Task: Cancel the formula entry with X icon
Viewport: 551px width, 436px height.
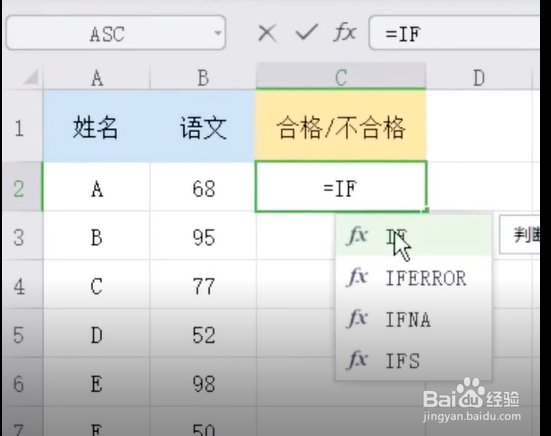Action: pyautogui.click(x=267, y=34)
